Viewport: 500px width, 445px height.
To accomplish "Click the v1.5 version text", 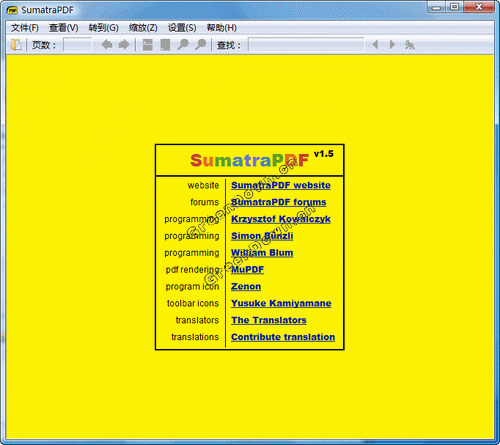I will pyautogui.click(x=324, y=154).
